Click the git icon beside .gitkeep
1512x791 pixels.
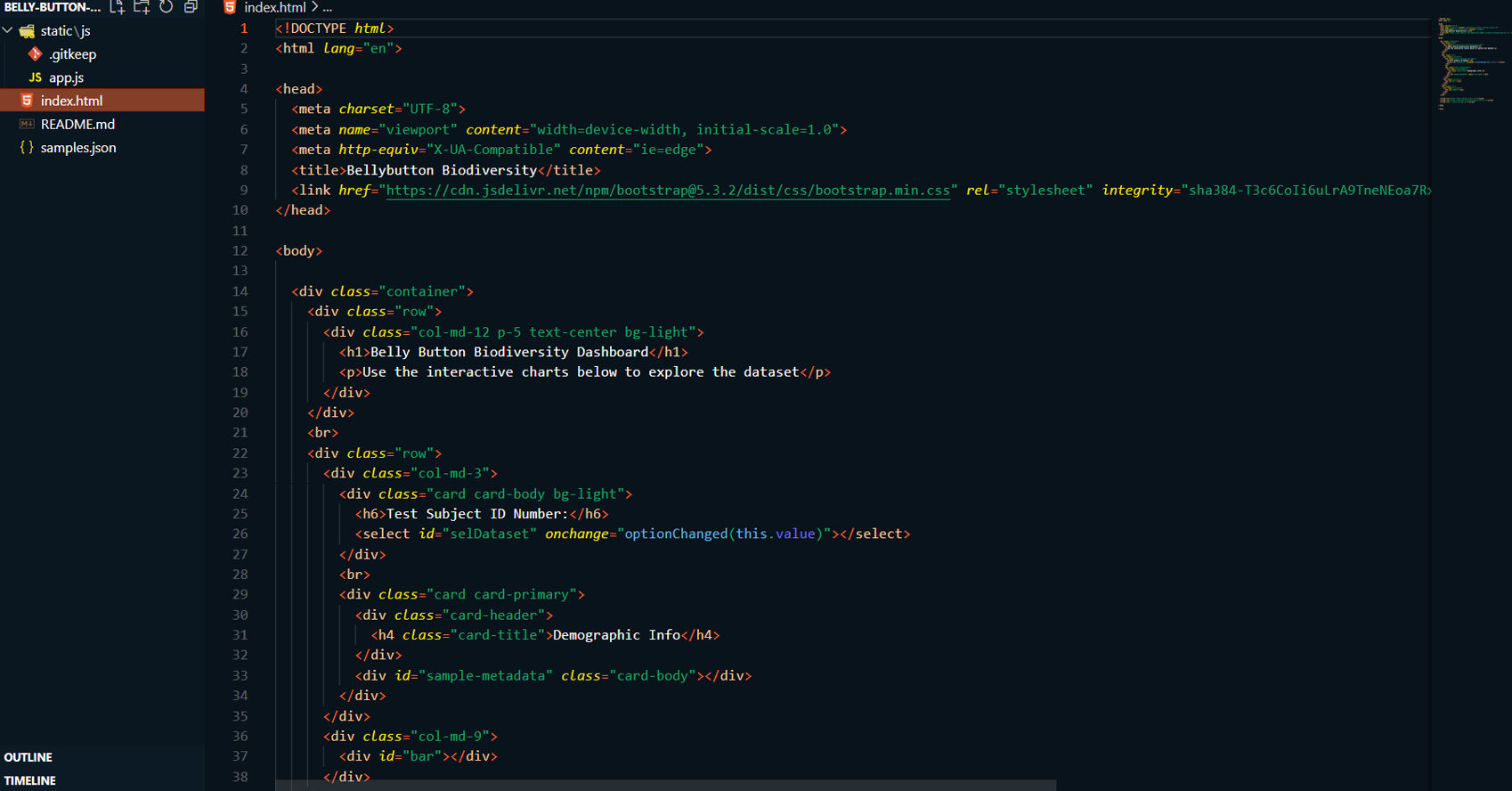tap(36, 54)
